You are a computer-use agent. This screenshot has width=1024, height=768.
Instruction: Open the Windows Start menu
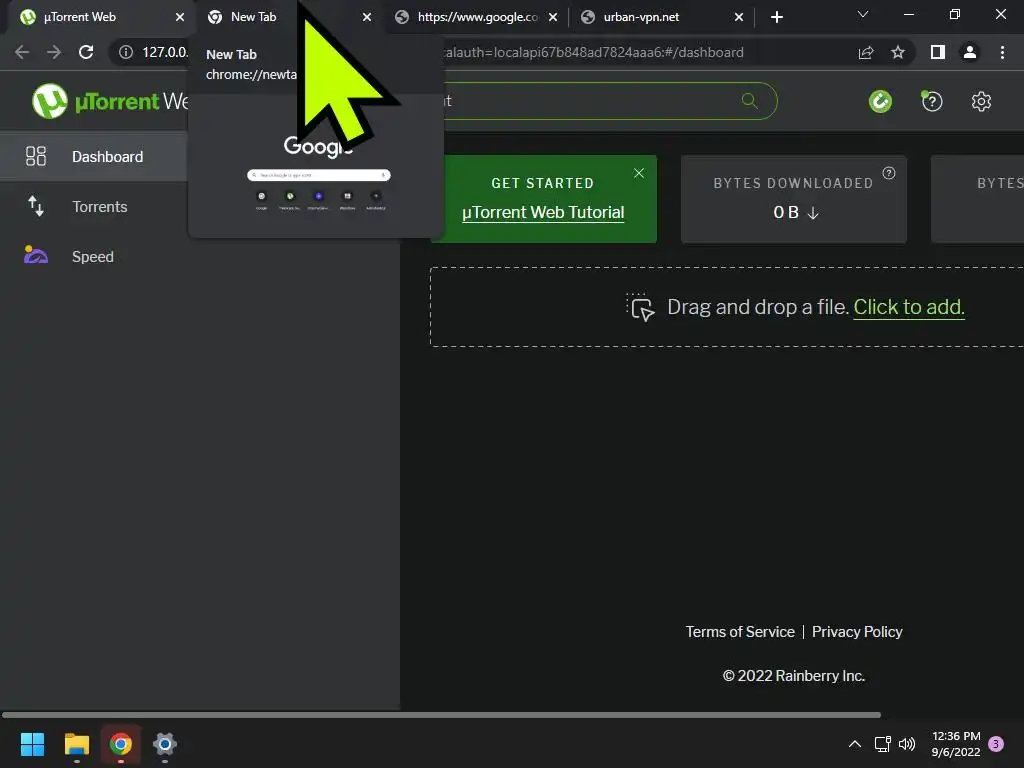coord(32,744)
